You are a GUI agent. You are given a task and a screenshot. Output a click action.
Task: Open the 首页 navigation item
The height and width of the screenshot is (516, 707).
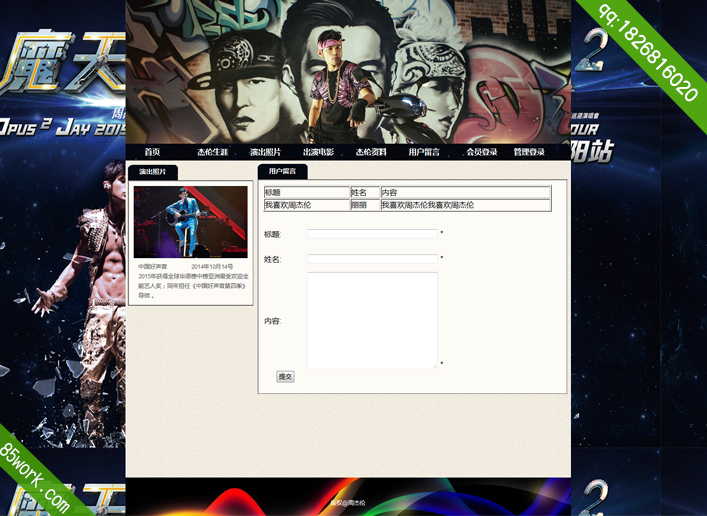152,152
